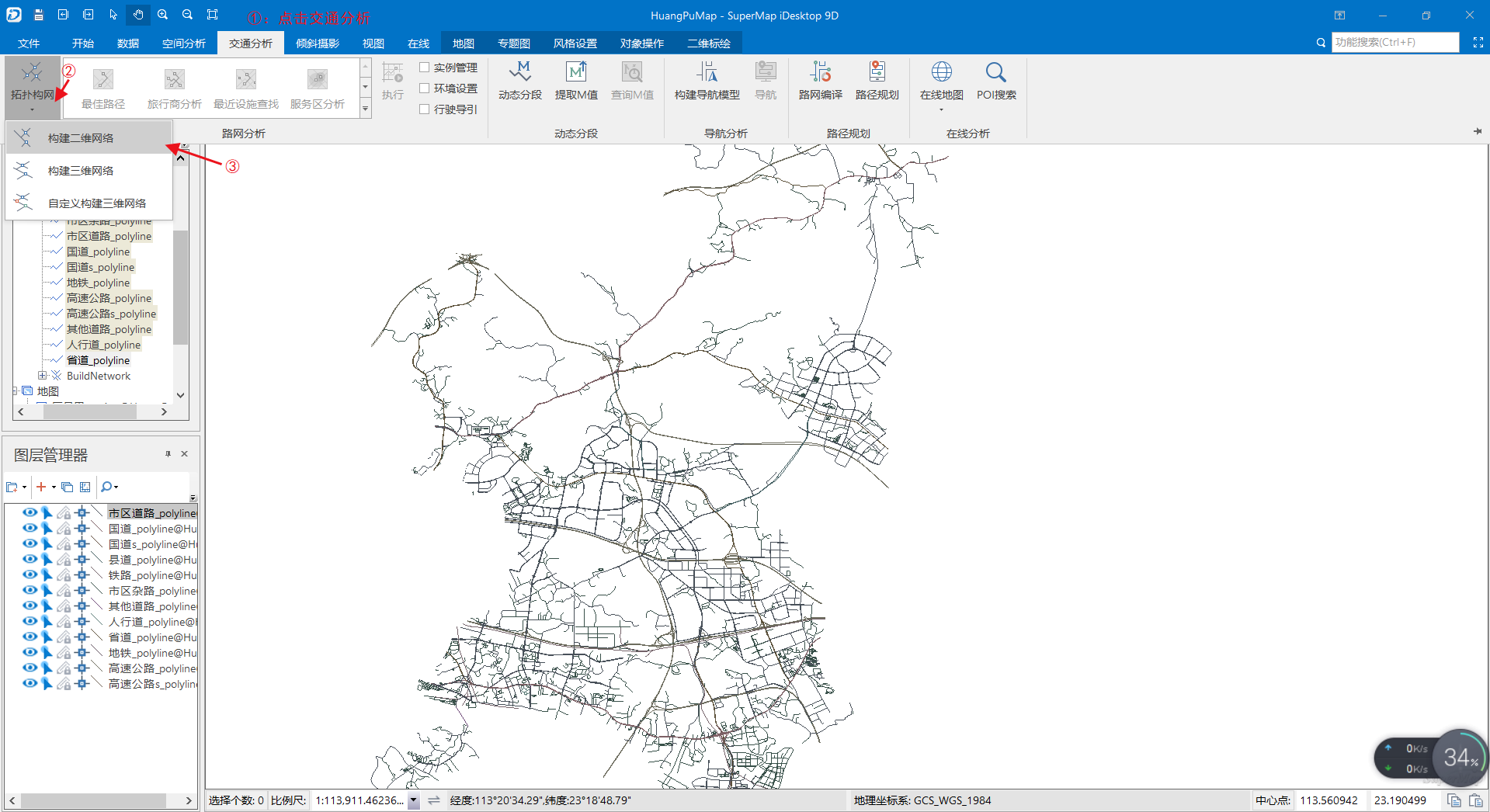Hide the 铁路_polyline layer visibility
This screenshot has height=812, width=1490.
click(30, 574)
